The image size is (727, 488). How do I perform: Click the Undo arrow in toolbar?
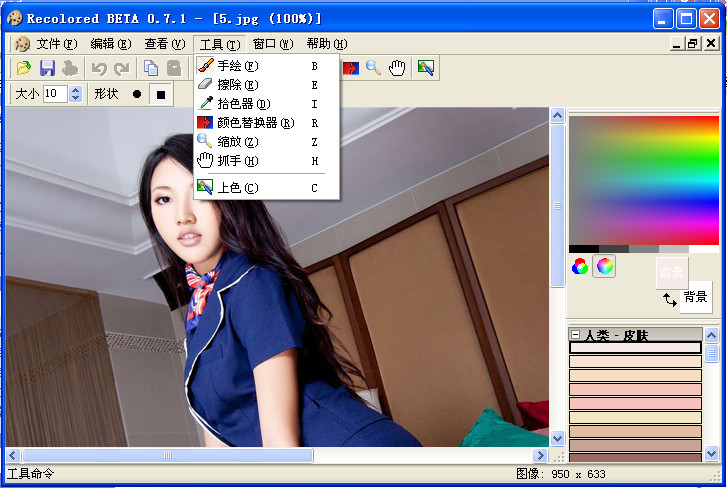99,68
